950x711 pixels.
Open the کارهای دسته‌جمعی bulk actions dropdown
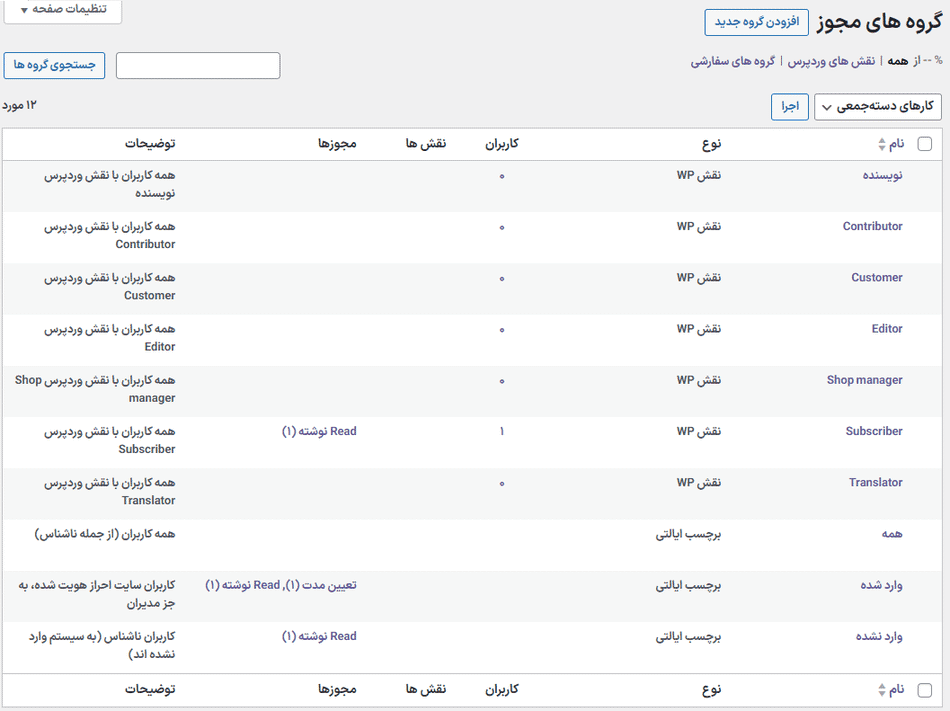[878, 107]
